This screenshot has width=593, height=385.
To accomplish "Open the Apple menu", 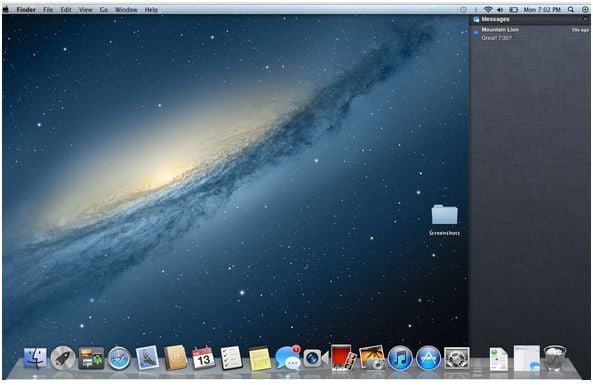I will click(6, 9).
